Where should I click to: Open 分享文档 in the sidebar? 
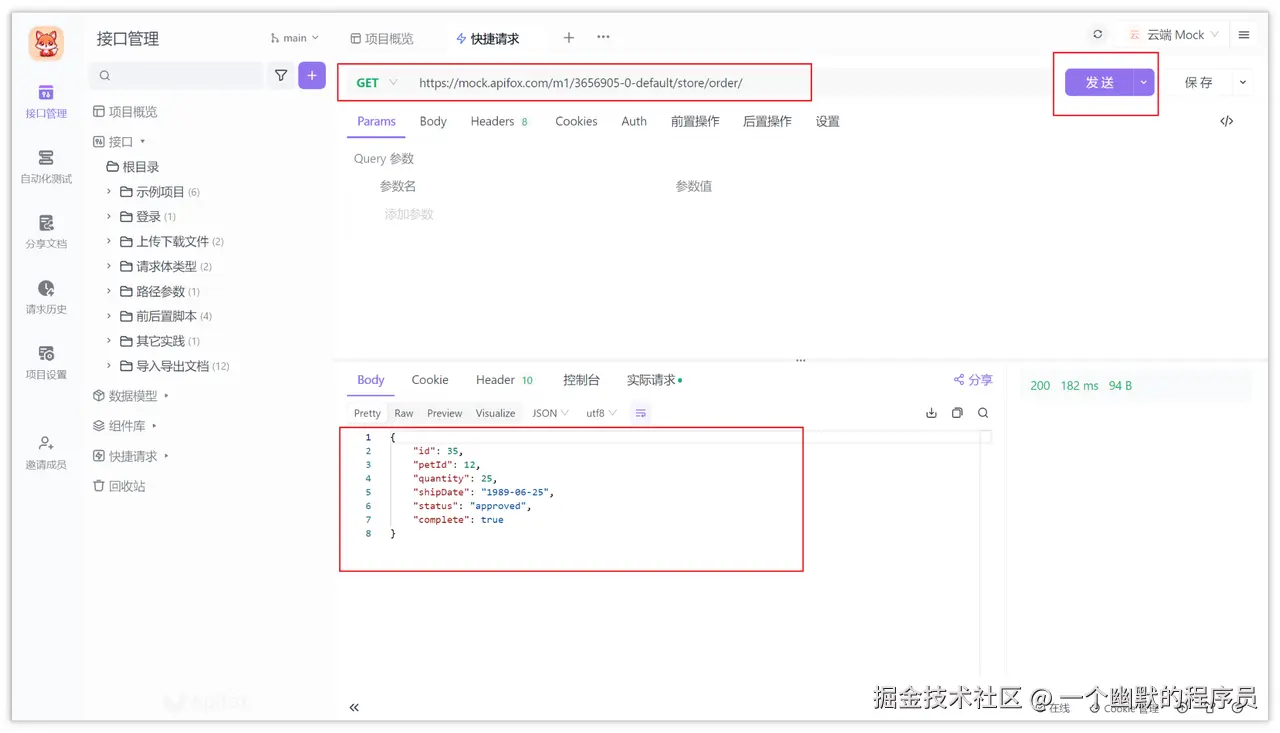click(x=46, y=232)
